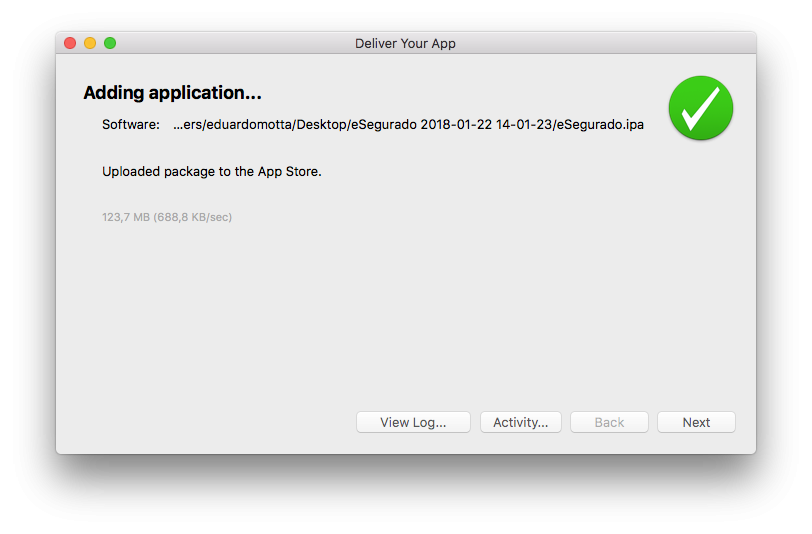Click the '123,7 MB' upload size text
Viewport: 812px width, 534px height.
tap(125, 217)
